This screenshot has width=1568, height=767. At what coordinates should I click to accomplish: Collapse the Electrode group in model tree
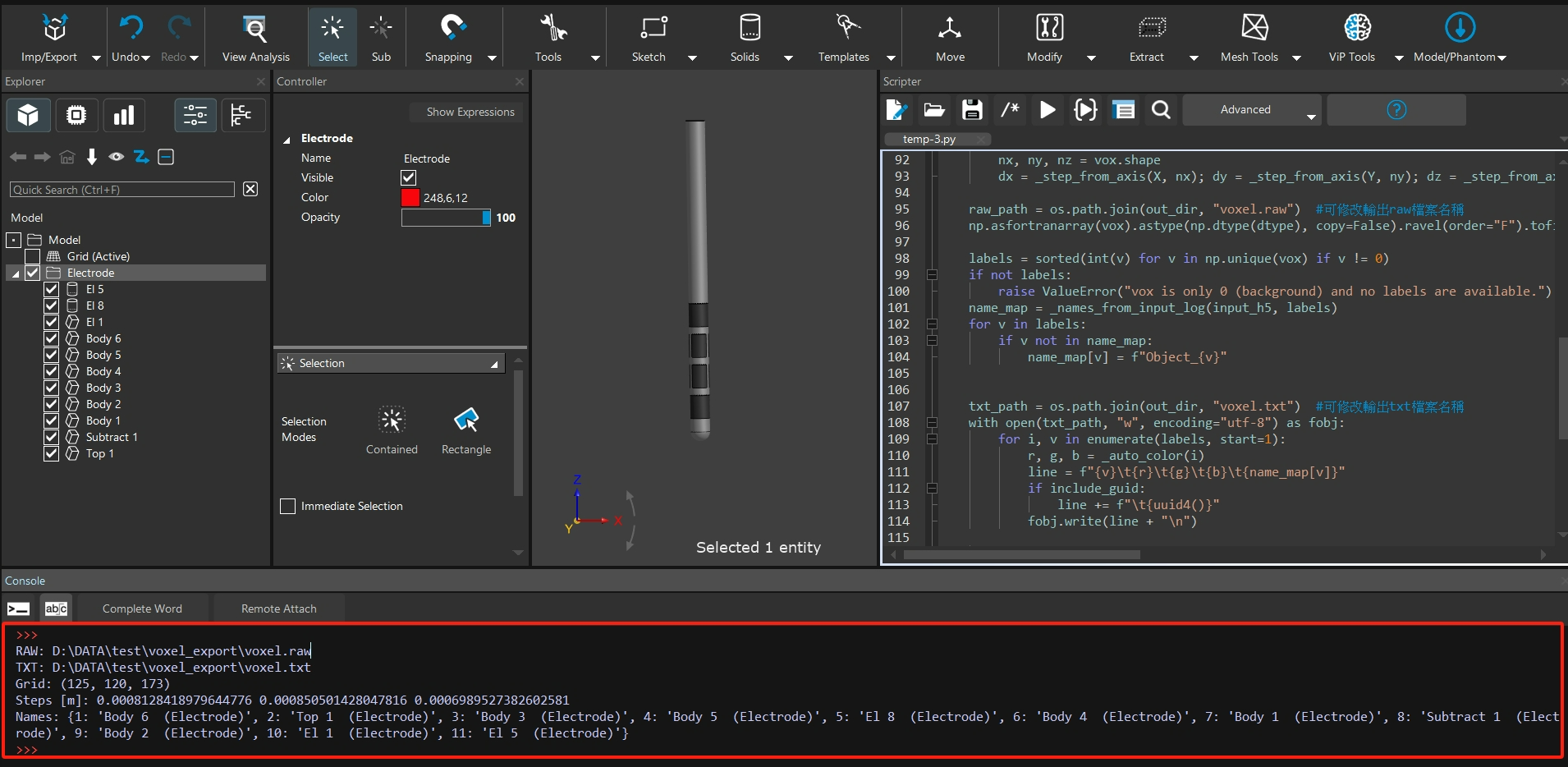pyautogui.click(x=15, y=273)
